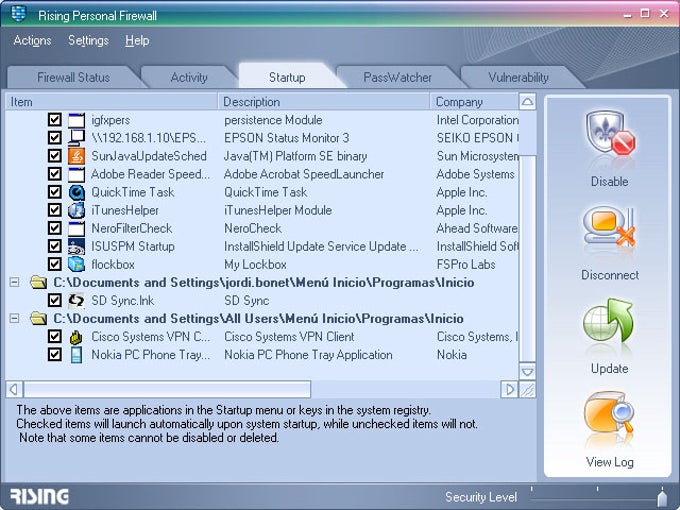The height and width of the screenshot is (510, 680).
Task: Click the SD Sync.lnk icon
Action: [x=76, y=301]
